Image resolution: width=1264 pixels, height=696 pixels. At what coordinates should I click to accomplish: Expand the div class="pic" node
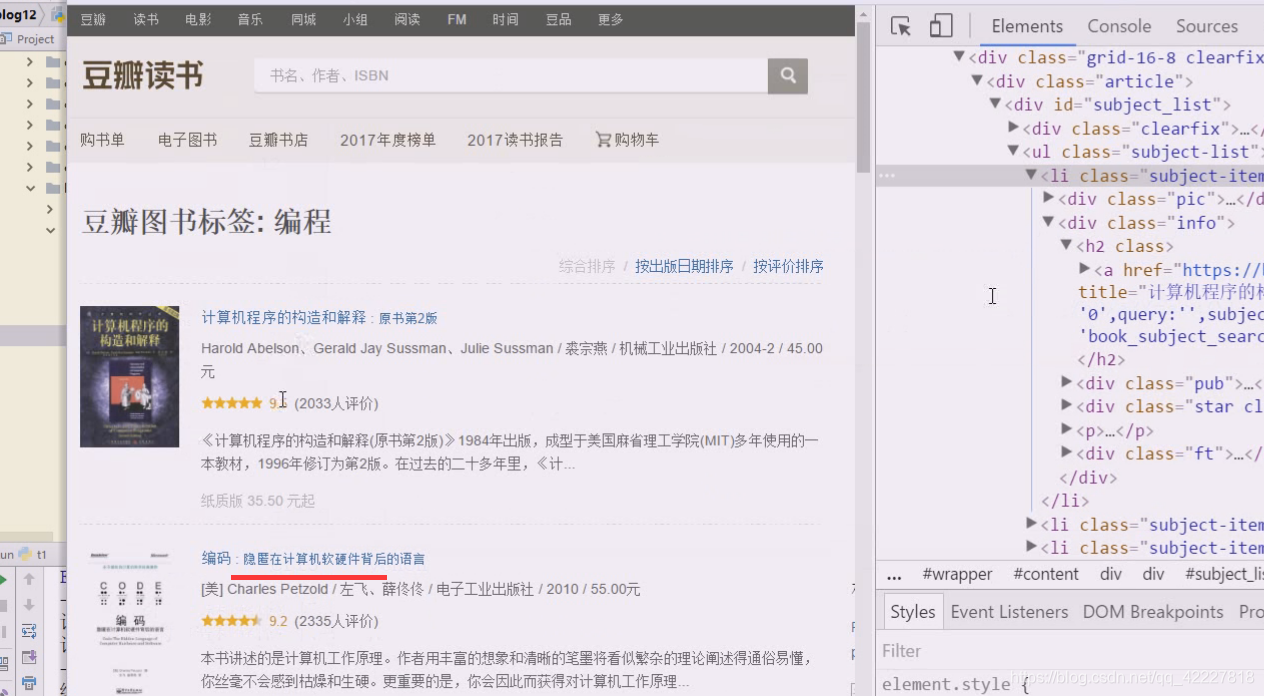[x=1049, y=199]
